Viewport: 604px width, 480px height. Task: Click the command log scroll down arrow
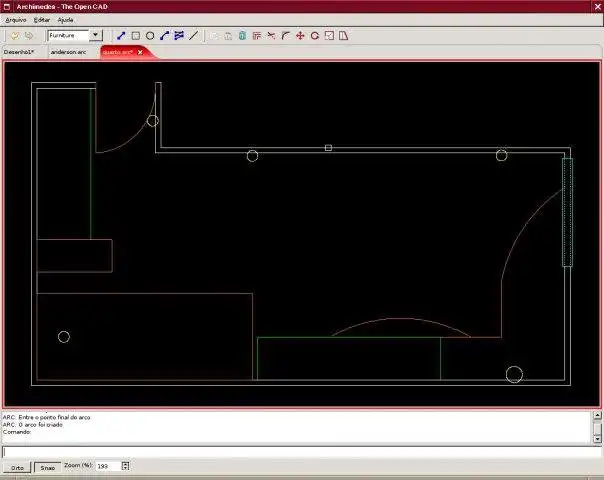(597, 439)
